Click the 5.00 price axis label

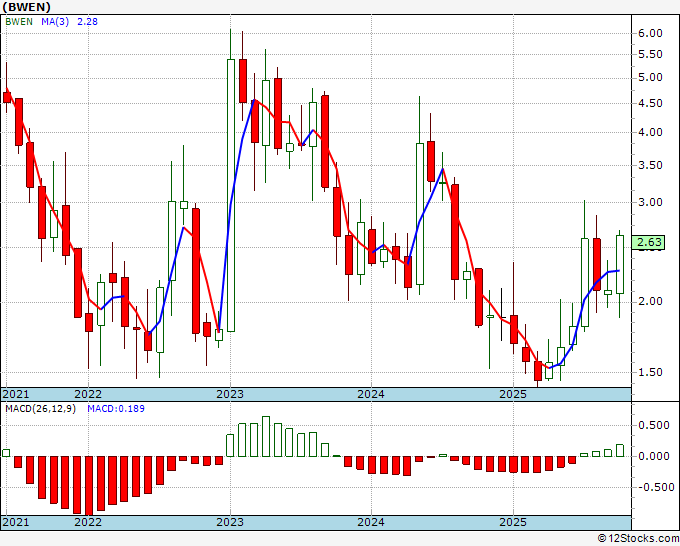click(x=650, y=78)
